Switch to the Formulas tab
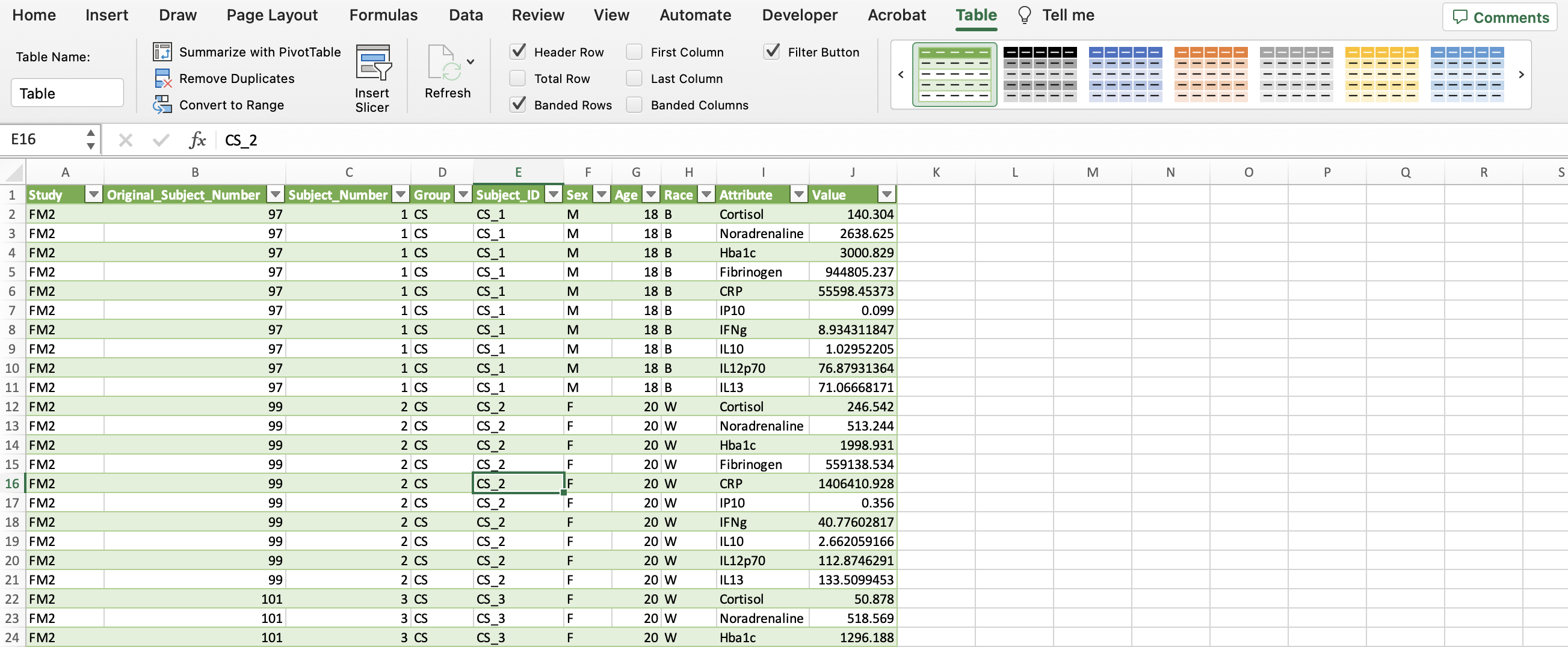The height and width of the screenshot is (647, 1568). pos(383,15)
